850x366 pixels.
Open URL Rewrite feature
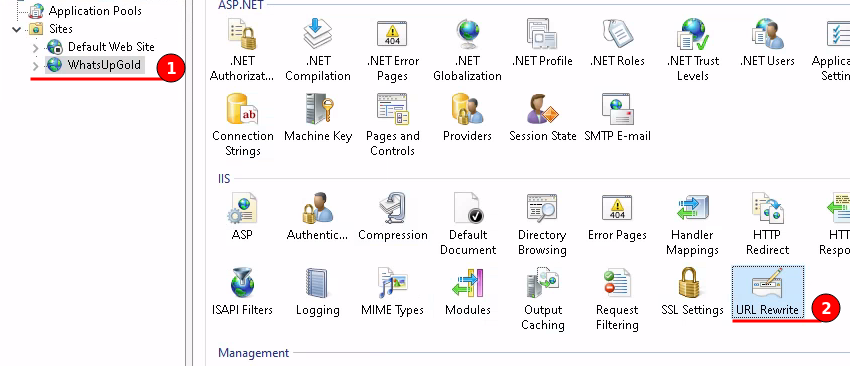point(768,292)
